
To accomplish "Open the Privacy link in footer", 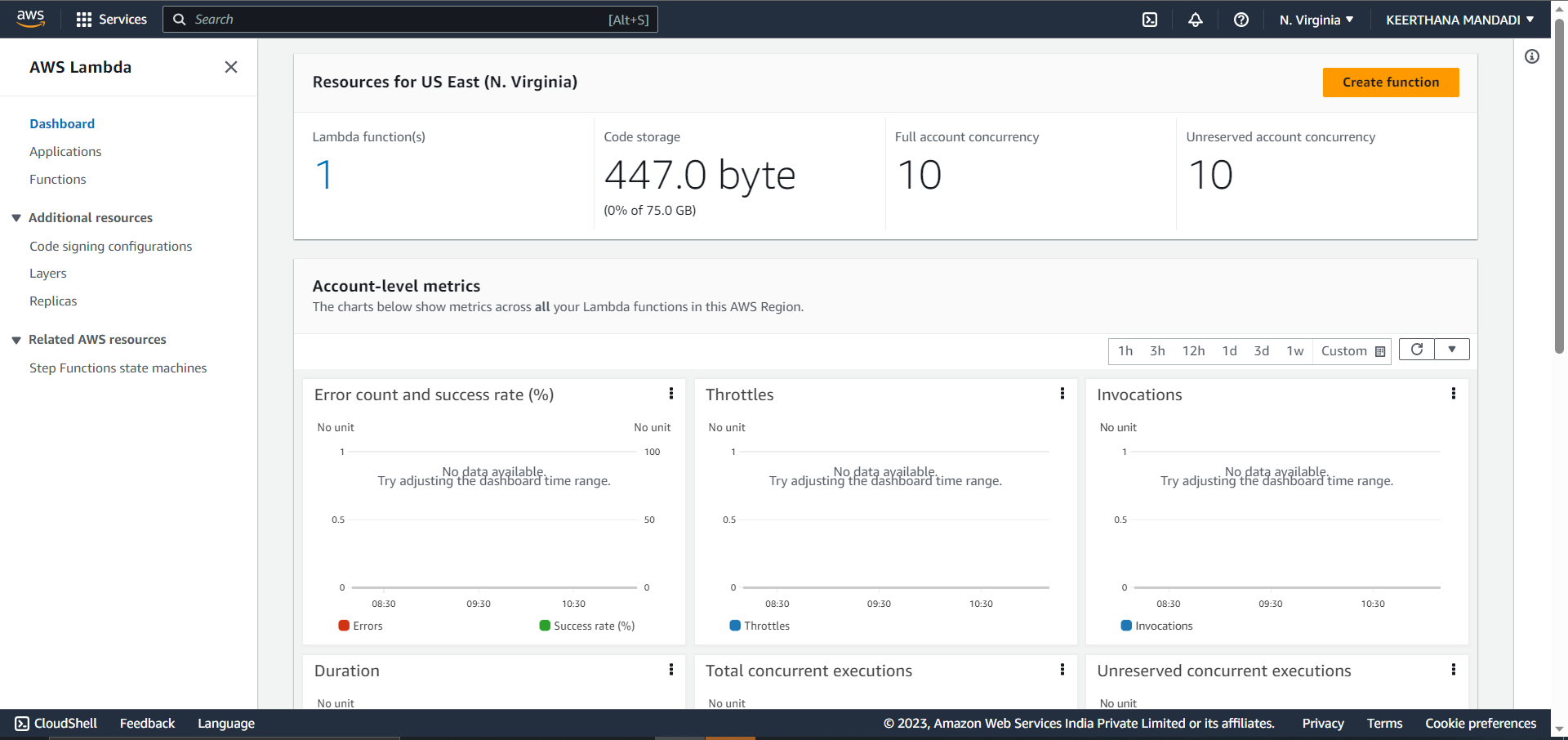I will click(x=1322, y=723).
